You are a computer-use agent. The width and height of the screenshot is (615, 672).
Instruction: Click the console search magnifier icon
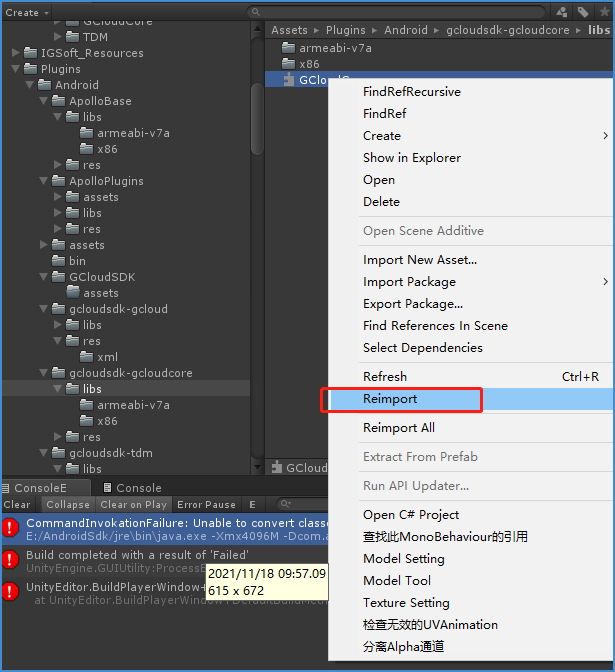285,504
